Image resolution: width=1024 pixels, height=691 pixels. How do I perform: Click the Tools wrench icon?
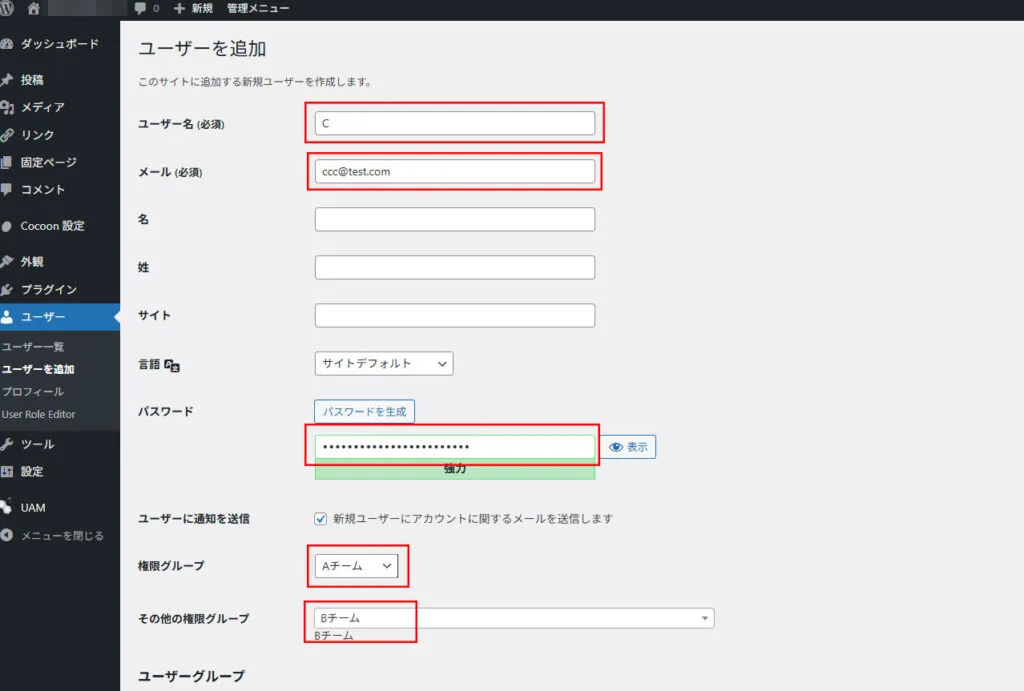(x=8, y=444)
